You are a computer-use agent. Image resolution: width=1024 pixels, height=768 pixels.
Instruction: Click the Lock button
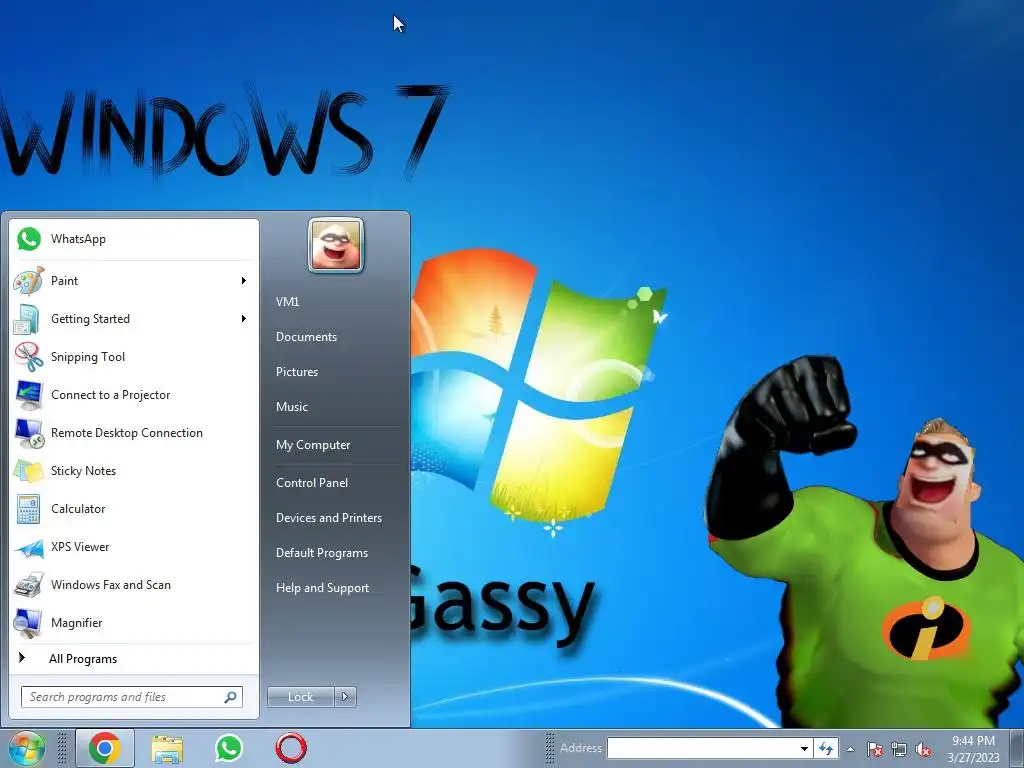(x=300, y=697)
